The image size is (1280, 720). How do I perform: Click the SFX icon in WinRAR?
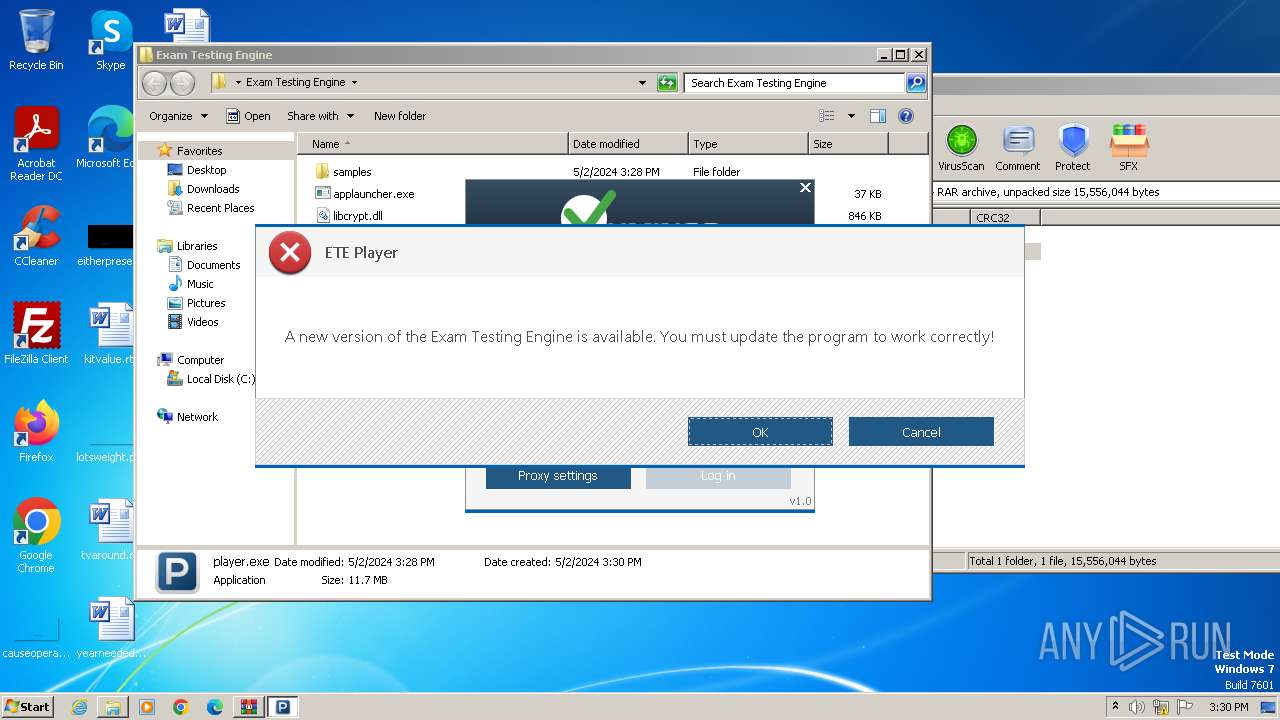pyautogui.click(x=1128, y=148)
